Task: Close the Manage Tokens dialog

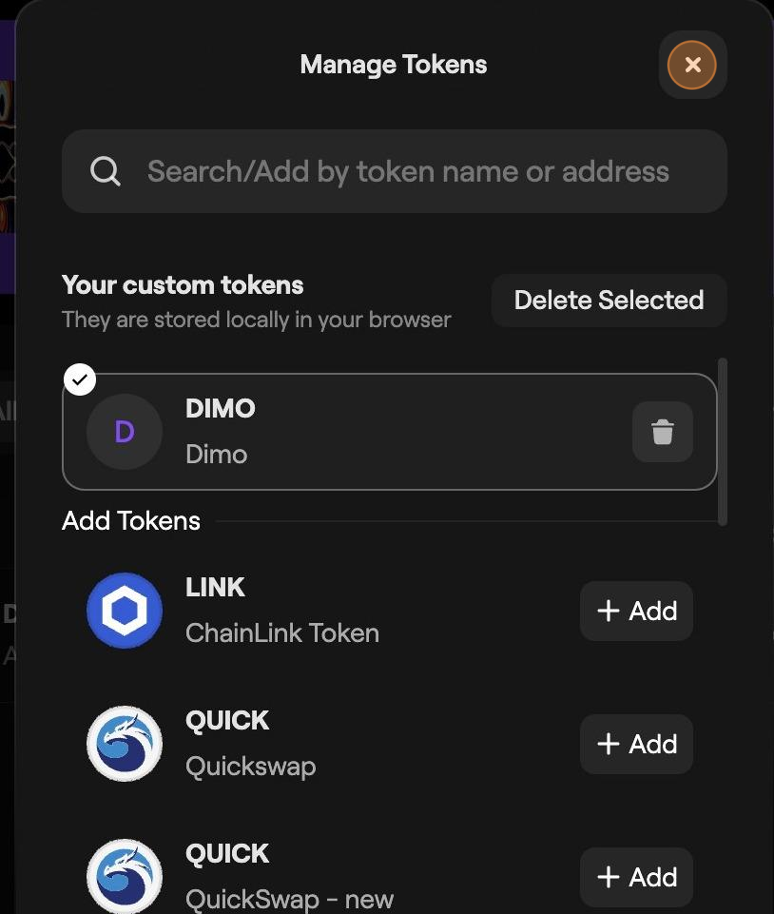Action: [692, 65]
